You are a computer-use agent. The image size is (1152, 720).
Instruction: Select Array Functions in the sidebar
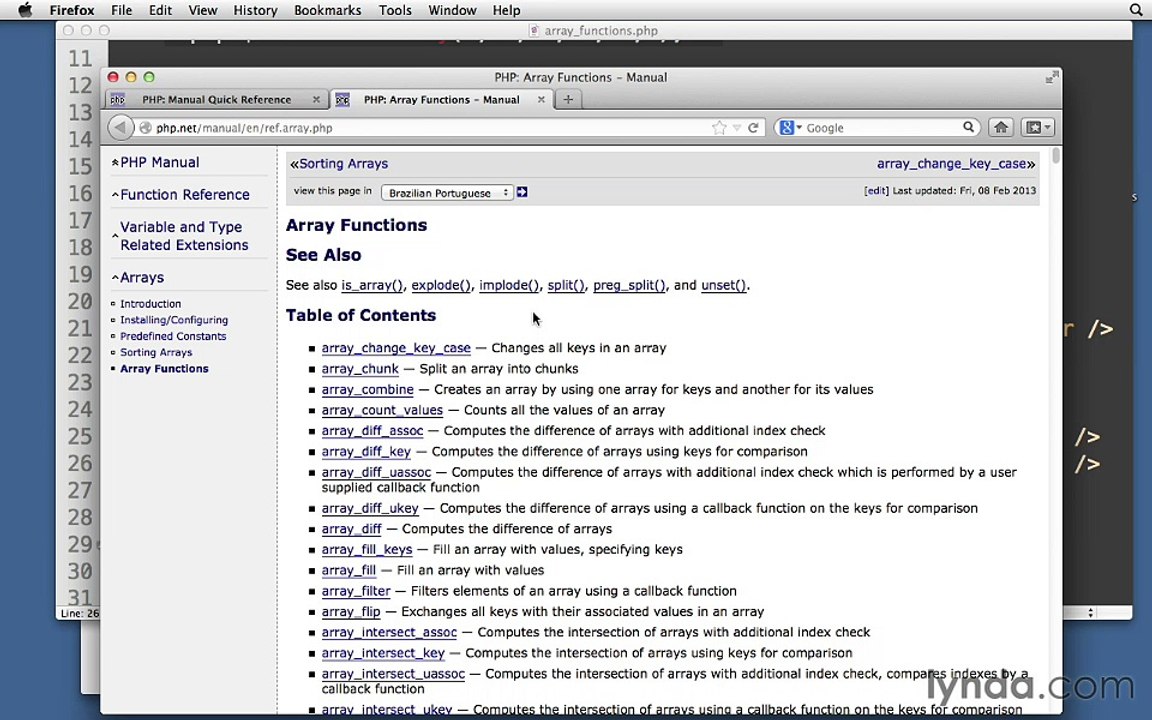click(164, 368)
